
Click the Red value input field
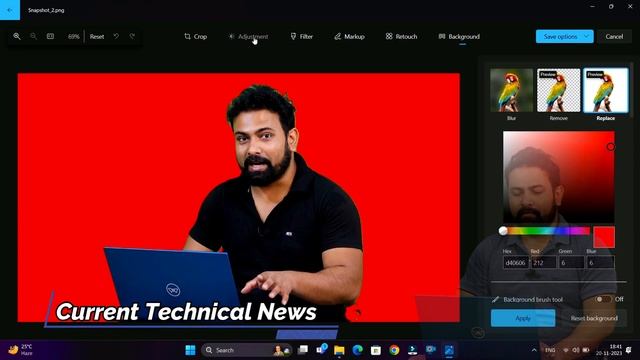(544, 262)
